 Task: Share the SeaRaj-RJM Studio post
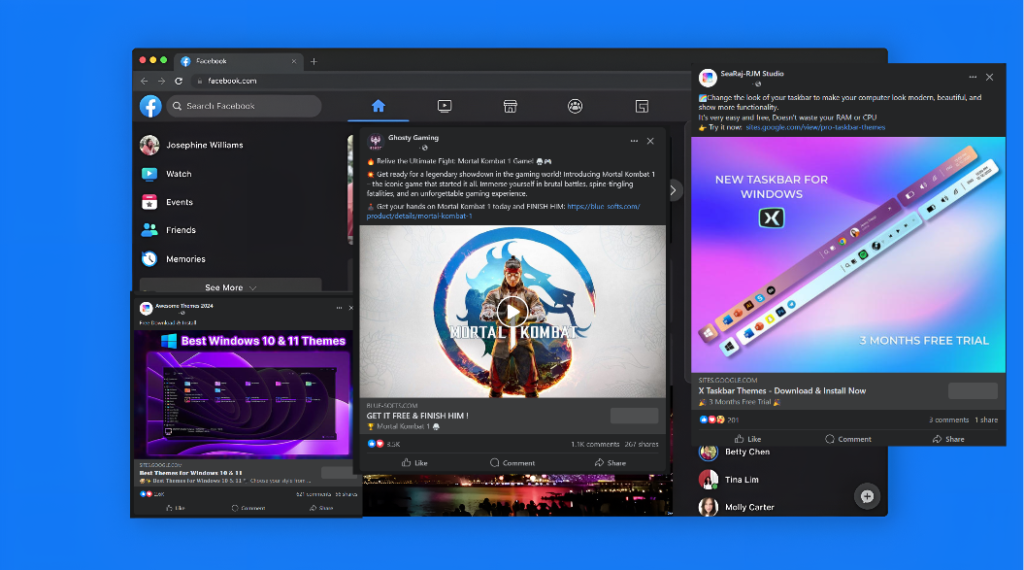(x=948, y=439)
